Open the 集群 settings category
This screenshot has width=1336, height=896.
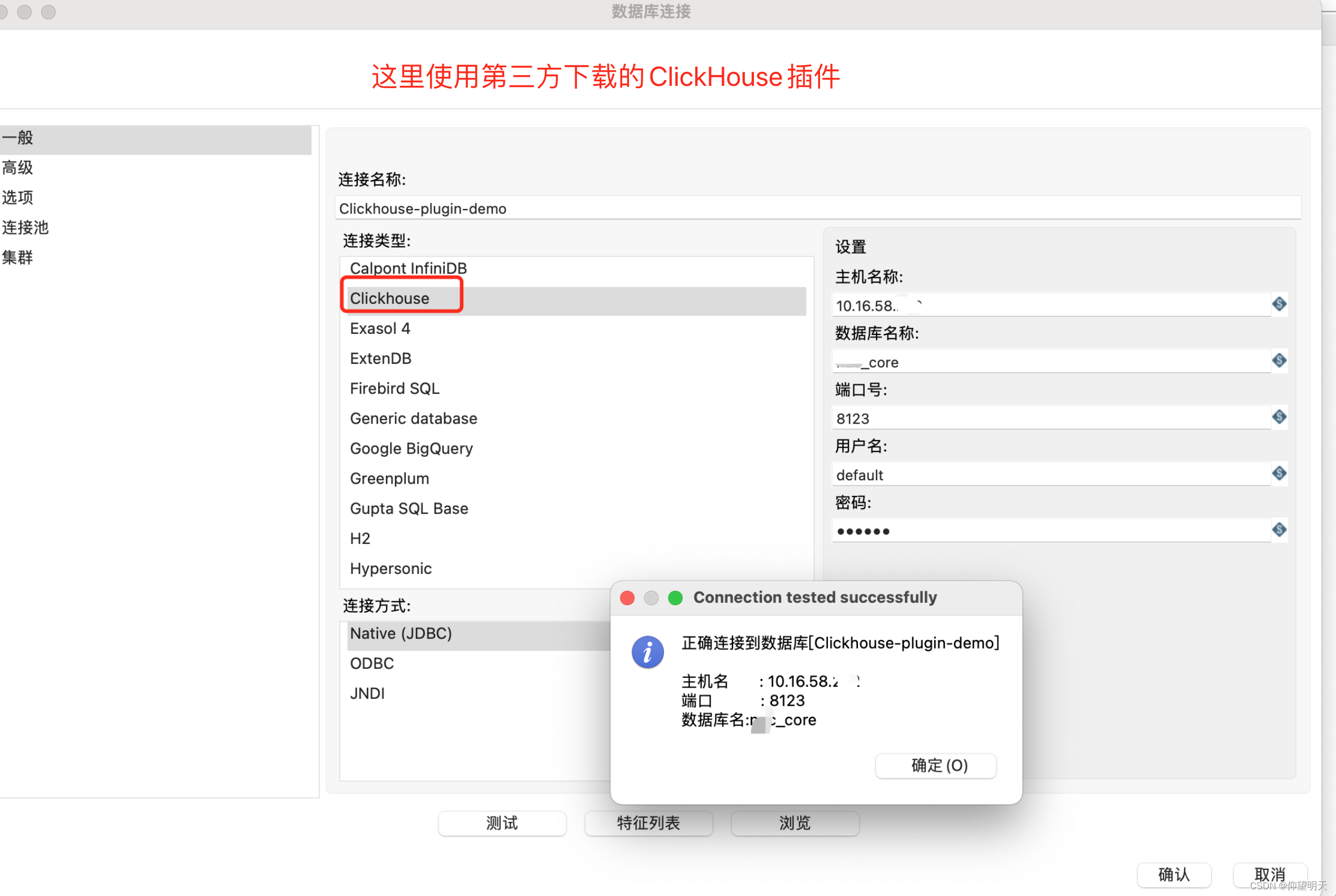[155, 258]
